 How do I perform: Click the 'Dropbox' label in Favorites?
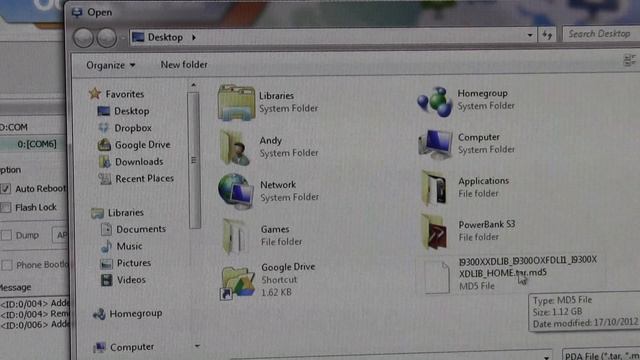pos(133,128)
